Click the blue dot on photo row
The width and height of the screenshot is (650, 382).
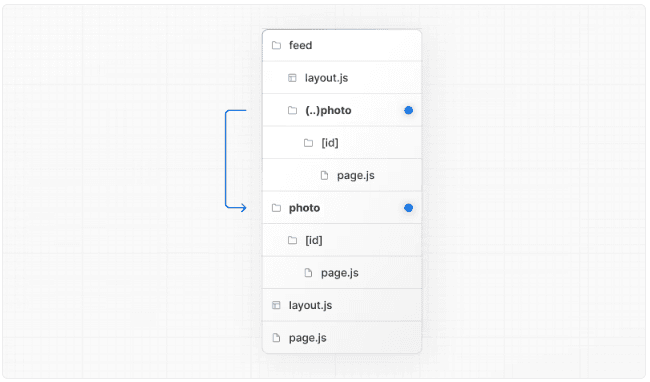pyautogui.click(x=408, y=208)
